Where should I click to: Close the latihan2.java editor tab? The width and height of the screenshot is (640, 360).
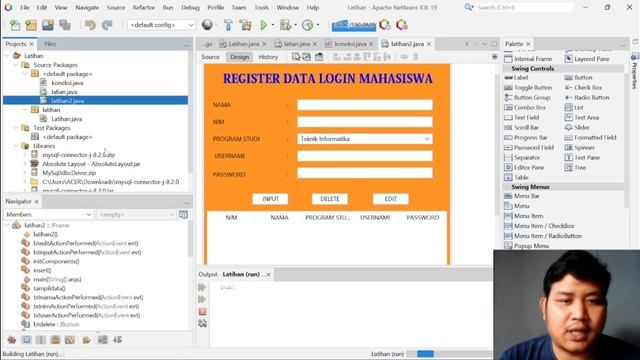[x=429, y=44]
